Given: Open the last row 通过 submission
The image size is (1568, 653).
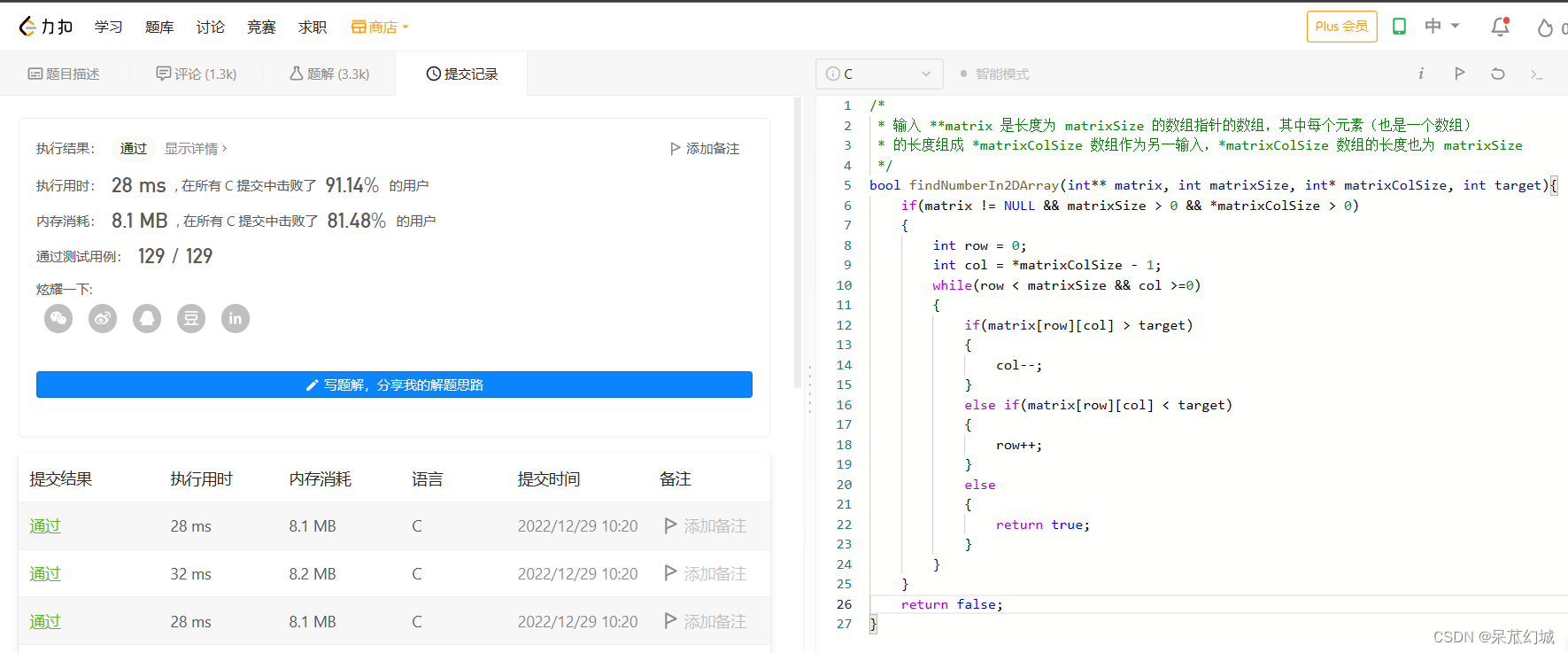Looking at the screenshot, I should [45, 622].
